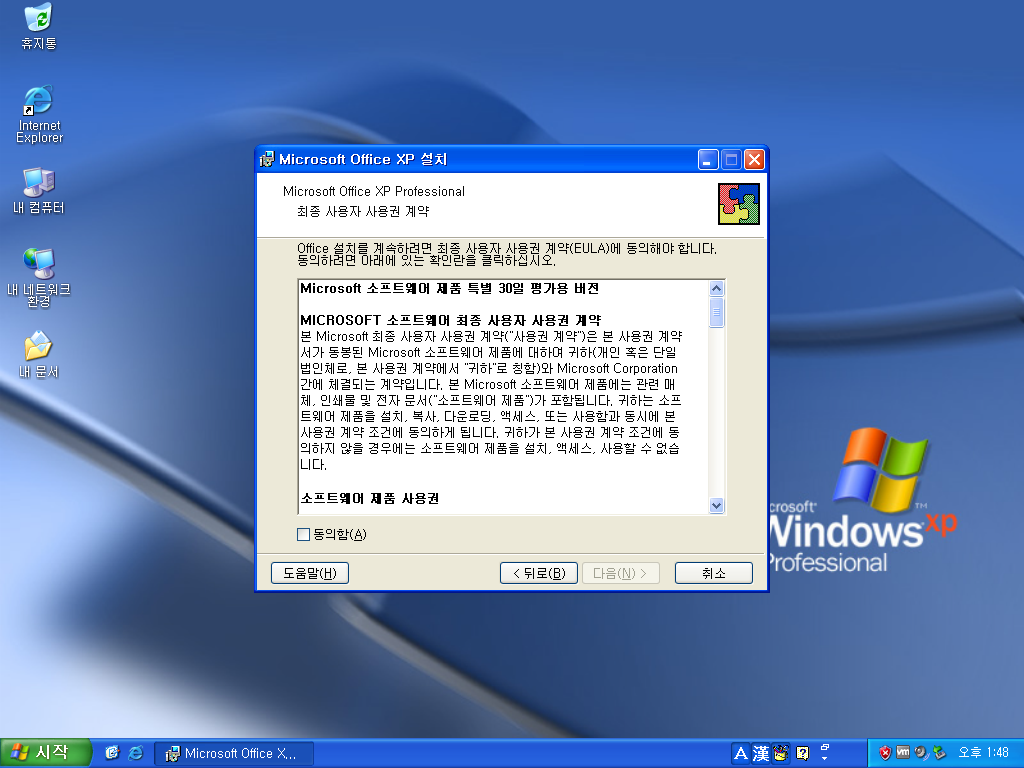The height and width of the screenshot is (768, 1024).
Task: Click the installer icon in the title bar
Action: 266,159
